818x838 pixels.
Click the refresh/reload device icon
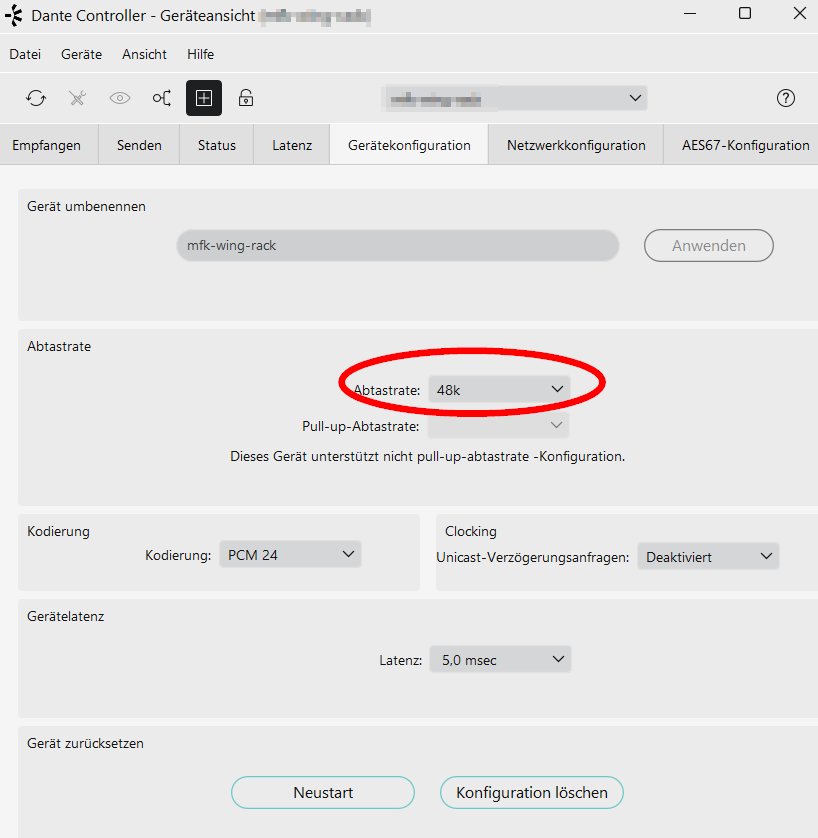click(x=36, y=98)
